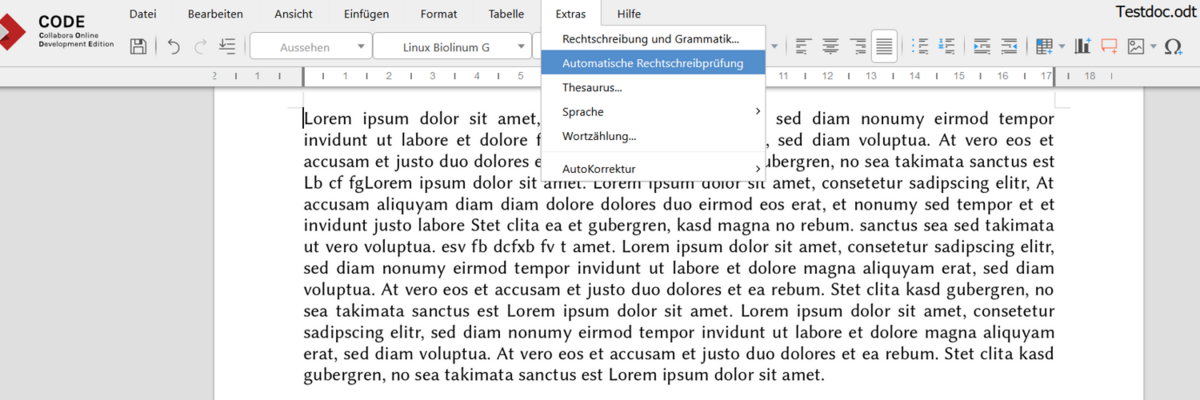The image size is (1200, 400).
Task: Open Thesaurus... from the Extras menu
Action: pyautogui.click(x=653, y=87)
